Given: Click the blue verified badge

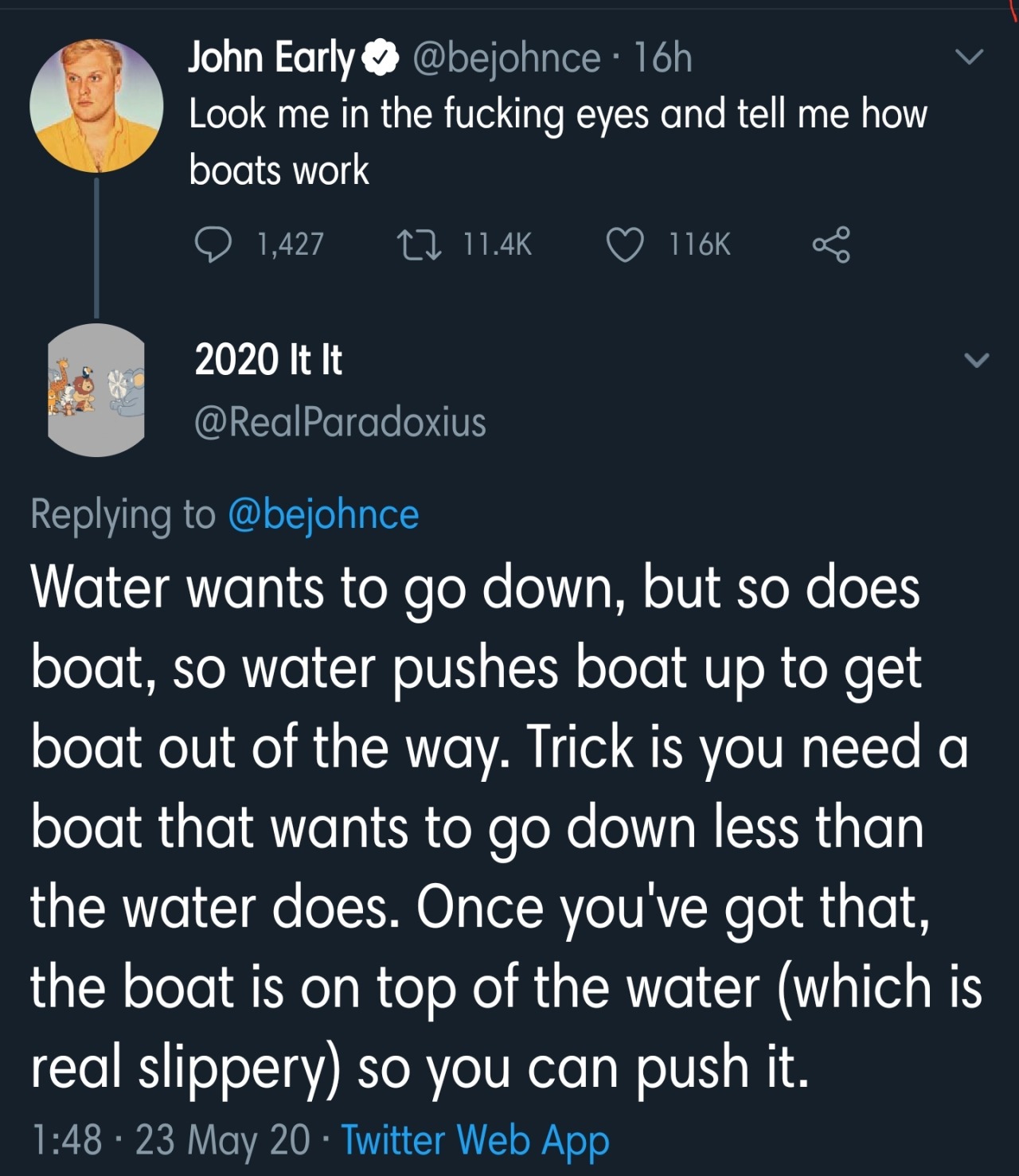Looking at the screenshot, I should tap(381, 58).
